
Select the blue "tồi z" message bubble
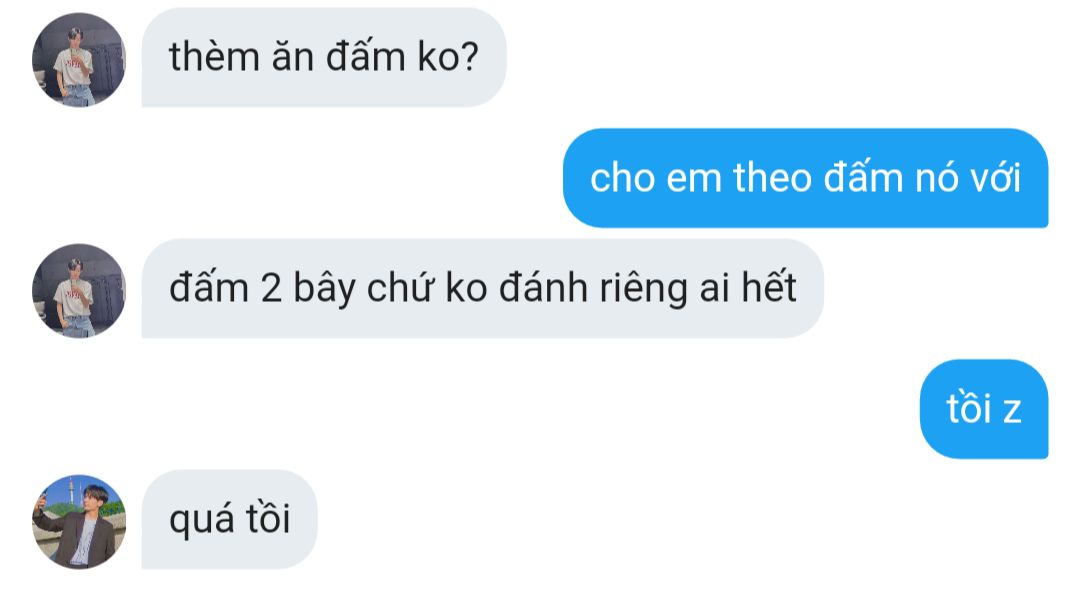click(984, 409)
